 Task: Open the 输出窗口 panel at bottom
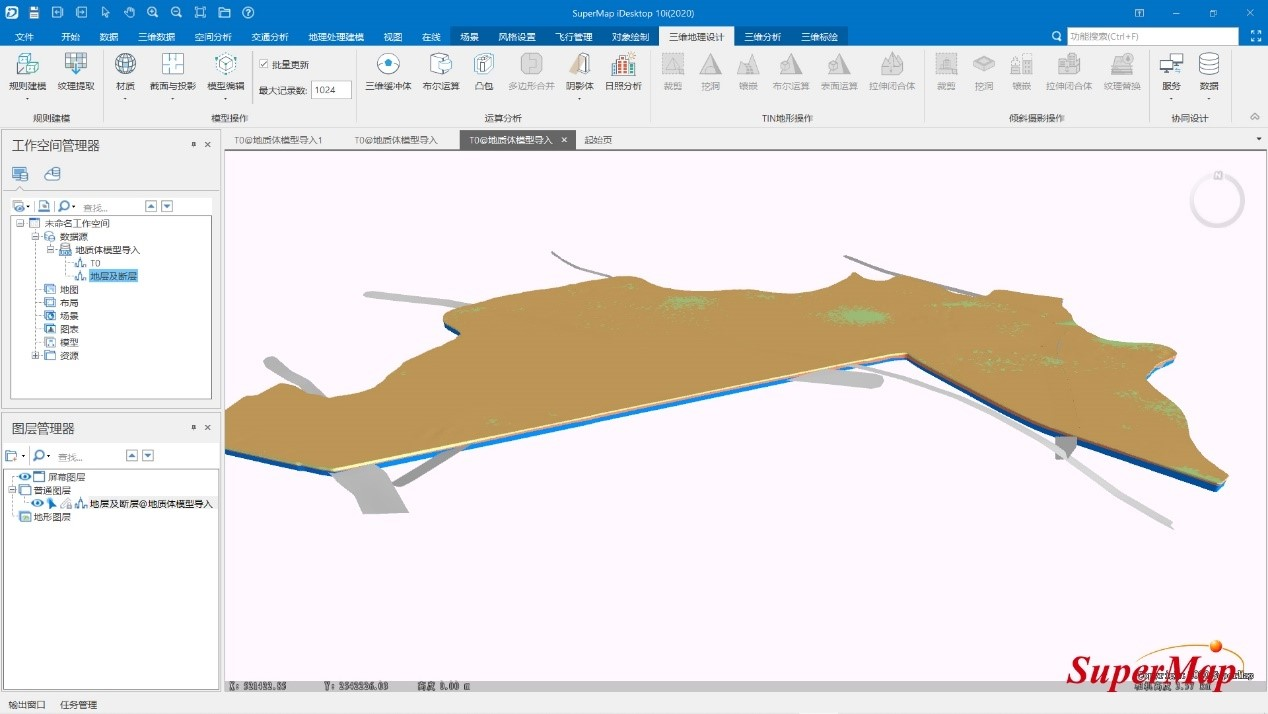pyautogui.click(x=26, y=705)
